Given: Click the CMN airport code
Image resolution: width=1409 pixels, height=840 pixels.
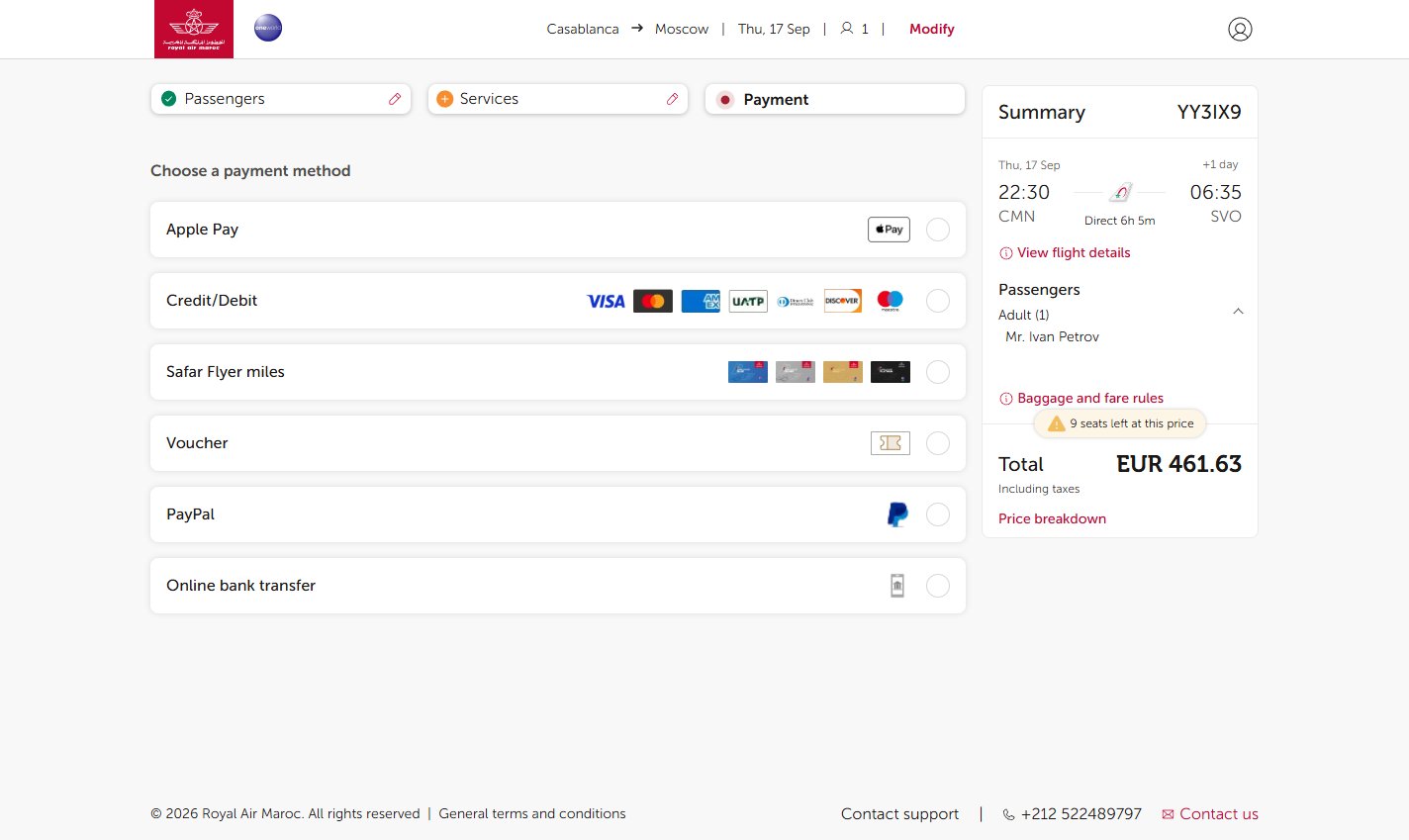Looking at the screenshot, I should tap(1016, 217).
